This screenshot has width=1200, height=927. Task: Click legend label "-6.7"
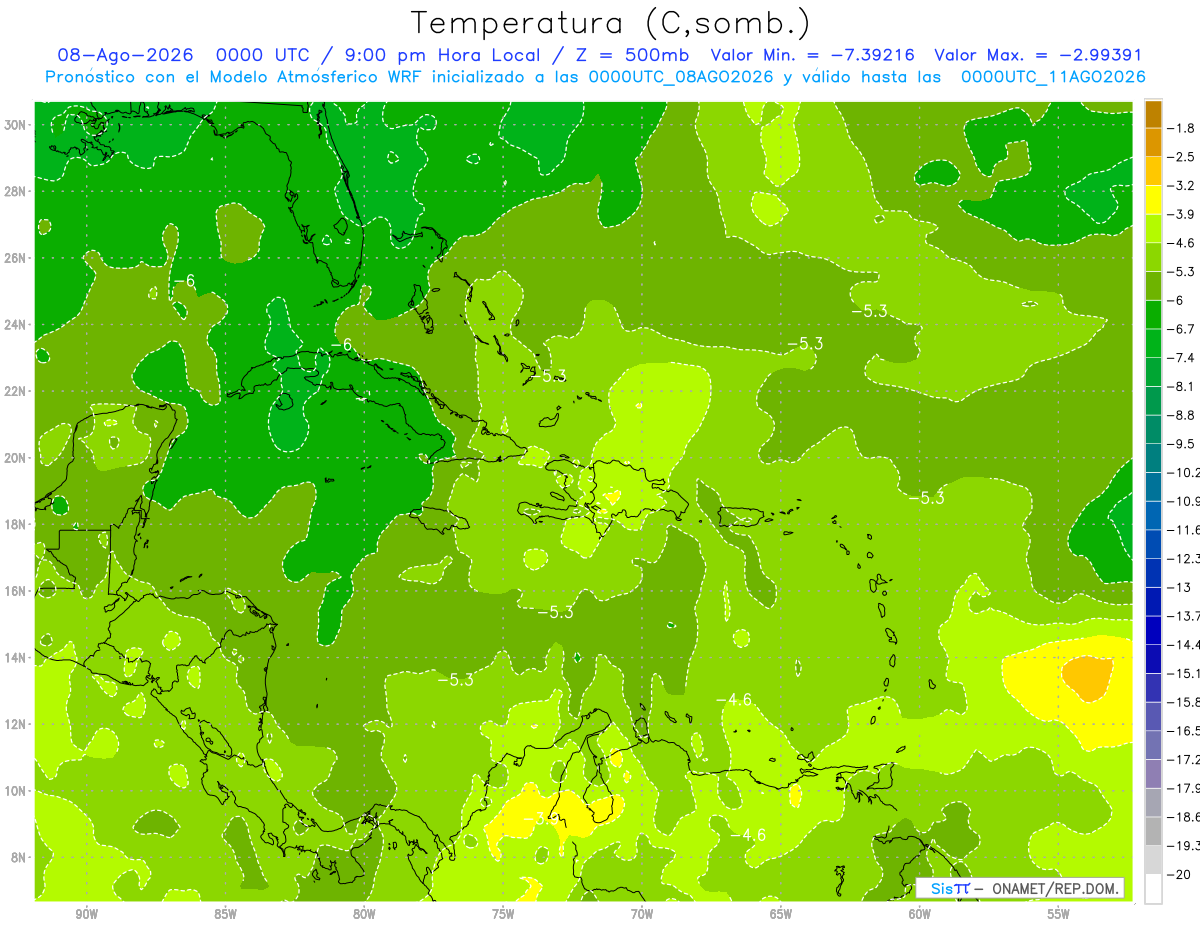pyautogui.click(x=1182, y=329)
